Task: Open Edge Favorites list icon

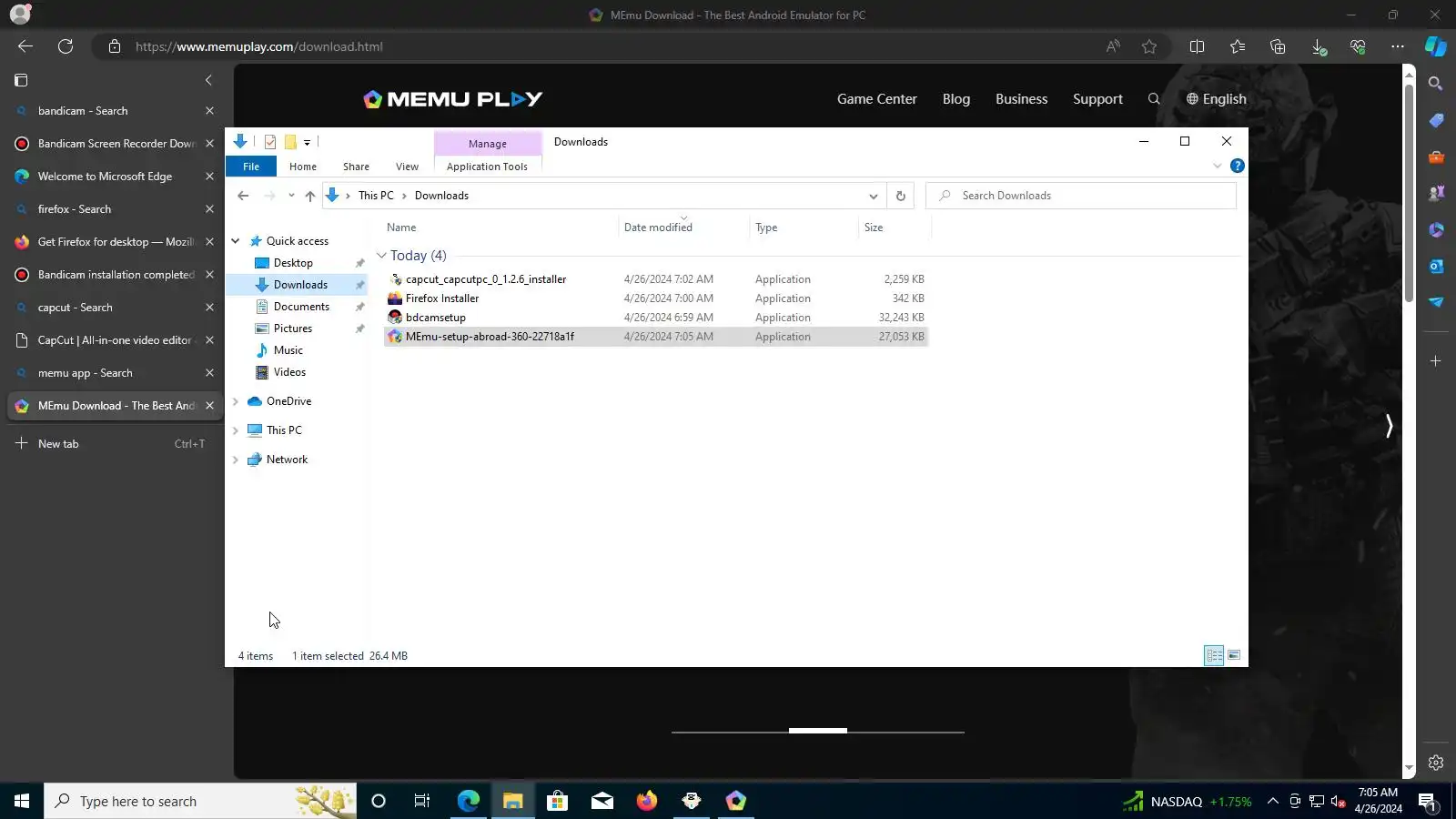Action: click(x=1238, y=46)
